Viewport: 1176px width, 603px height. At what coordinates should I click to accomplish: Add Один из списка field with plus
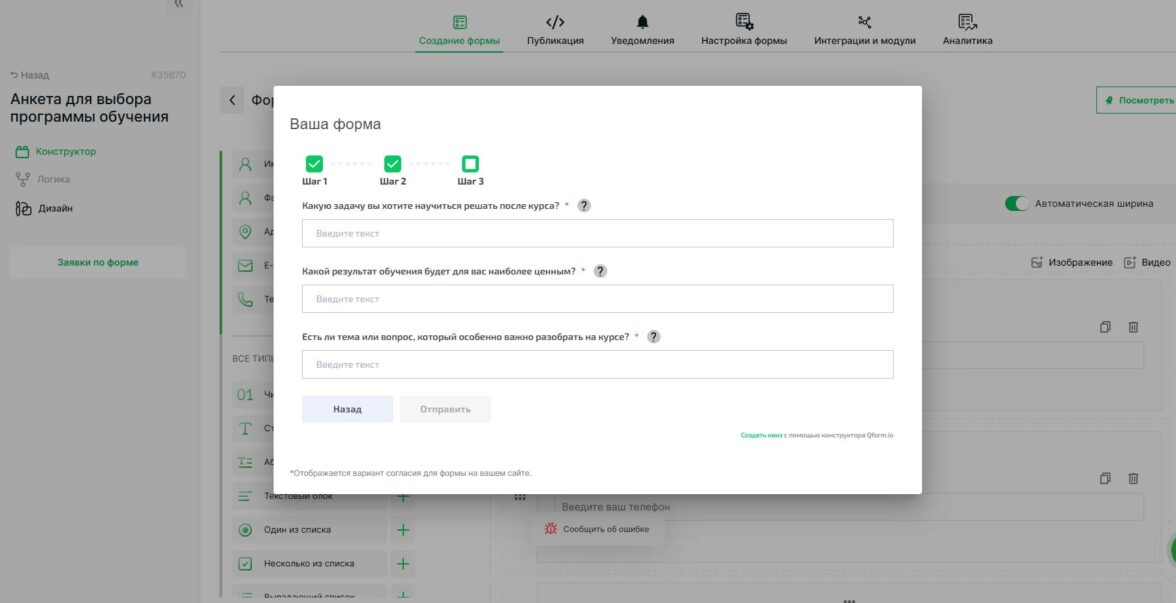pos(403,530)
